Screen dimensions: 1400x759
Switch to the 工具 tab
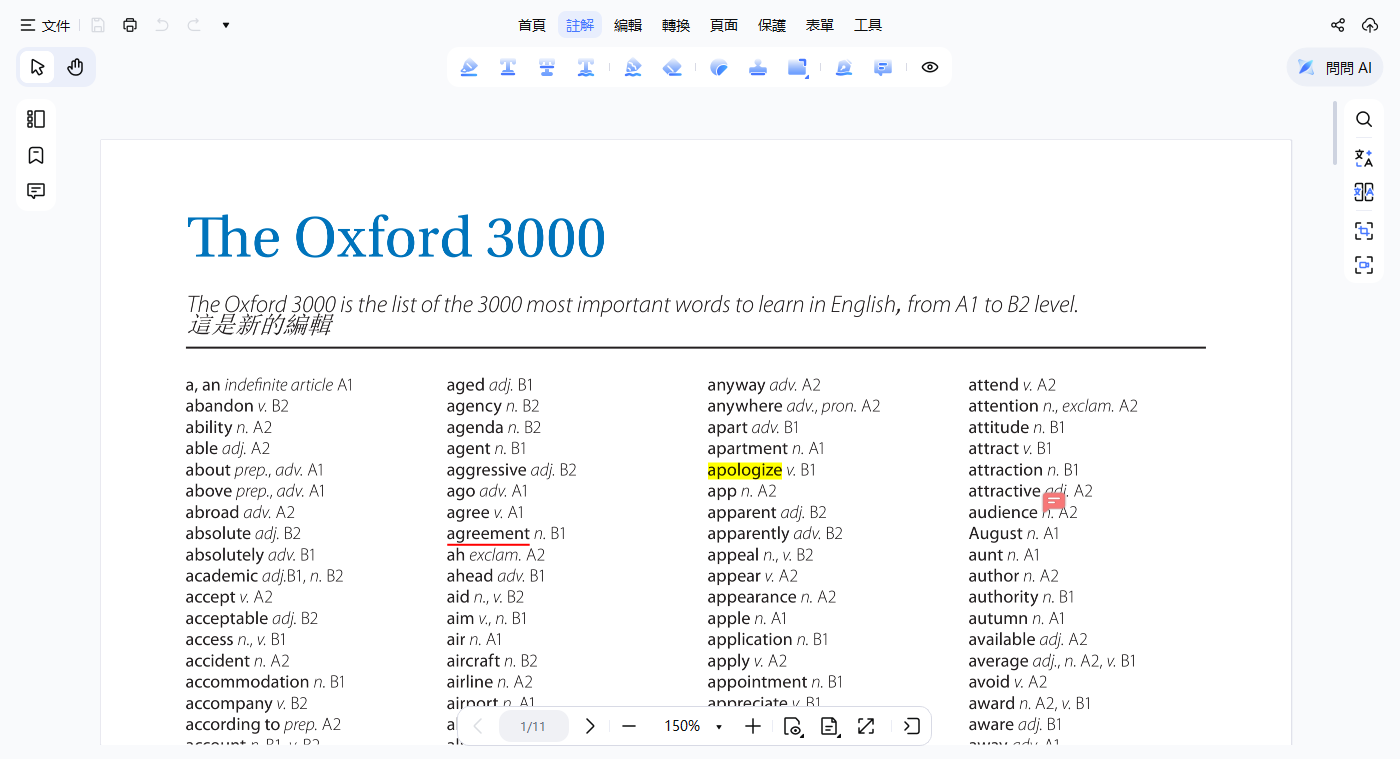pos(868,25)
